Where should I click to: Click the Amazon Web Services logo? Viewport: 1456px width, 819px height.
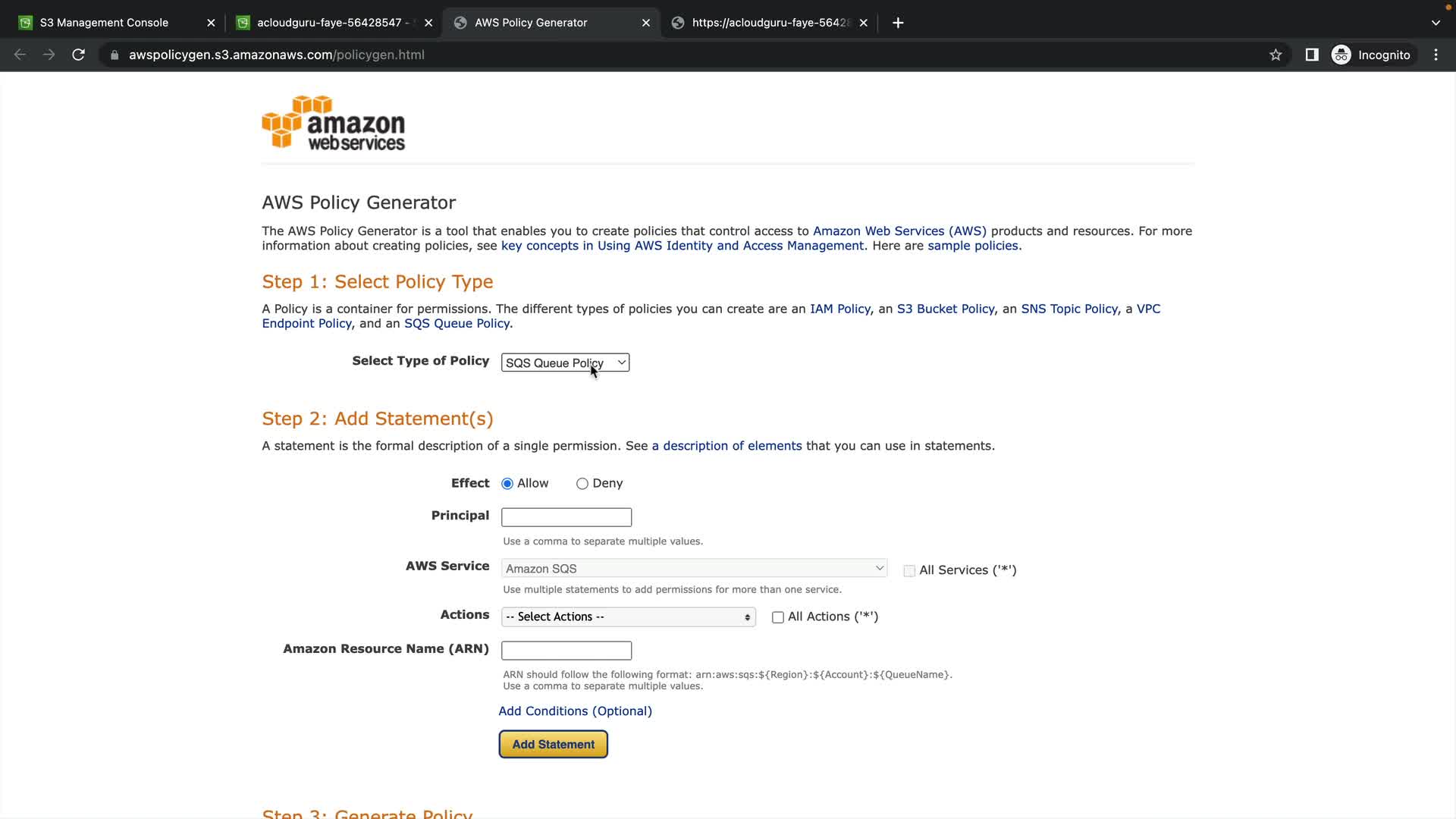pos(334,123)
